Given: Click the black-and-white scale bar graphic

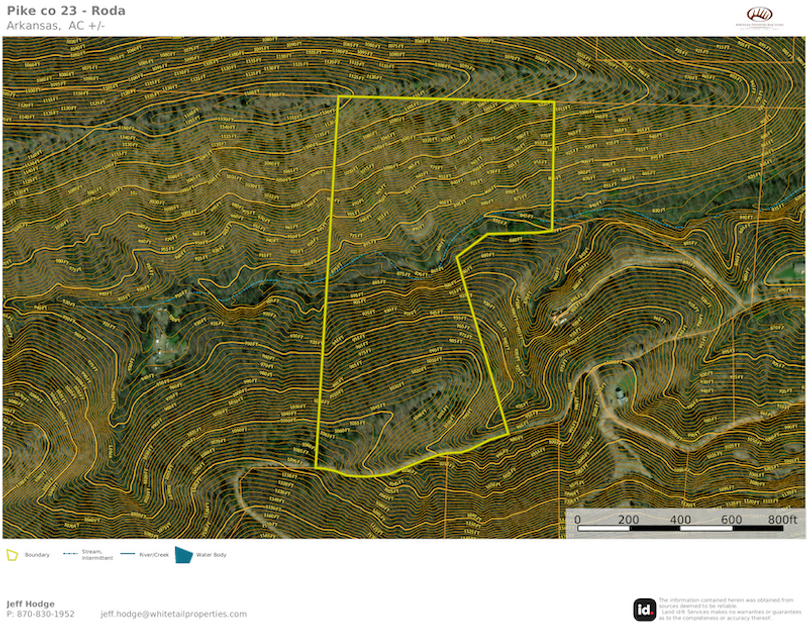Looking at the screenshot, I should [680, 528].
